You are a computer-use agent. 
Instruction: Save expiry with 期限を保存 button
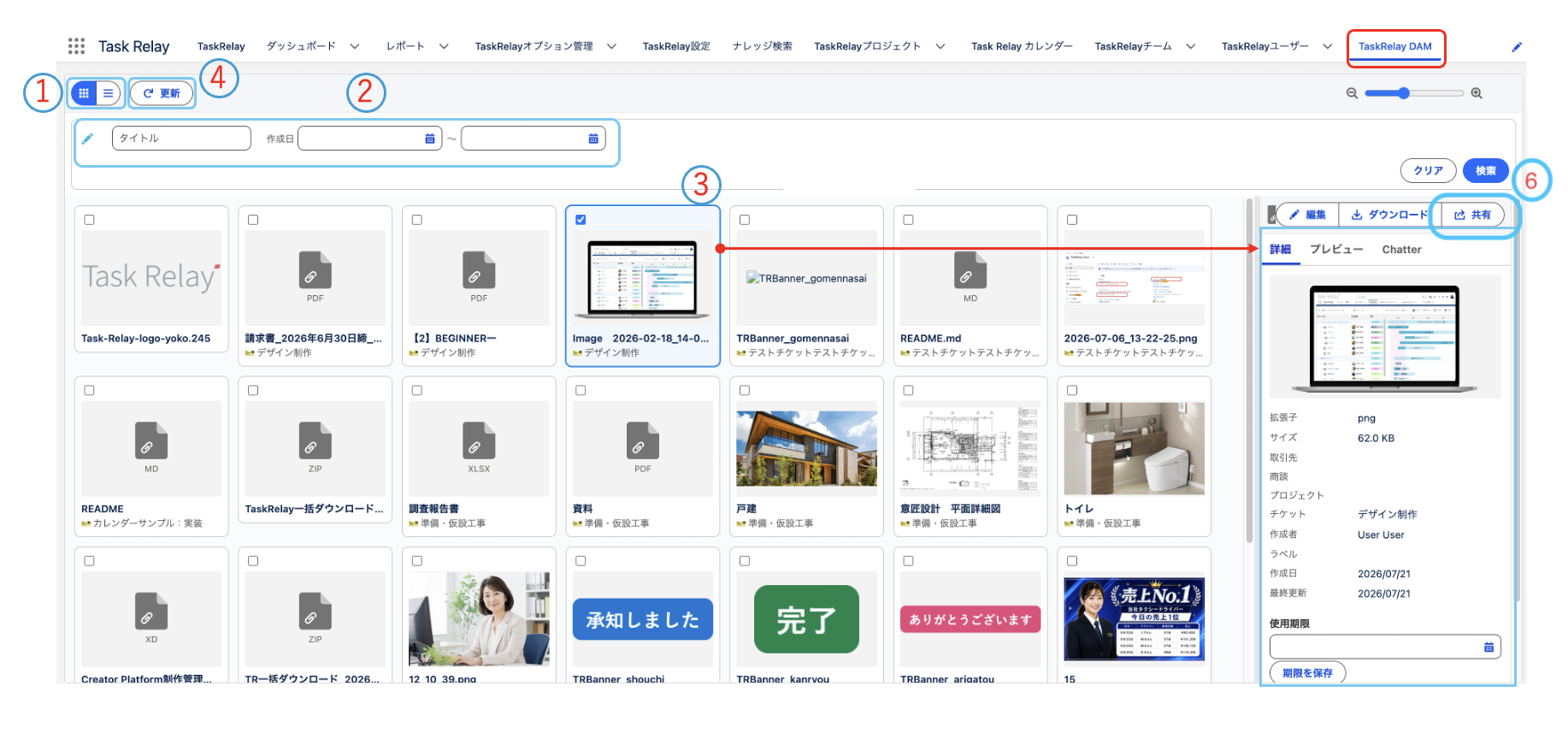(1307, 673)
